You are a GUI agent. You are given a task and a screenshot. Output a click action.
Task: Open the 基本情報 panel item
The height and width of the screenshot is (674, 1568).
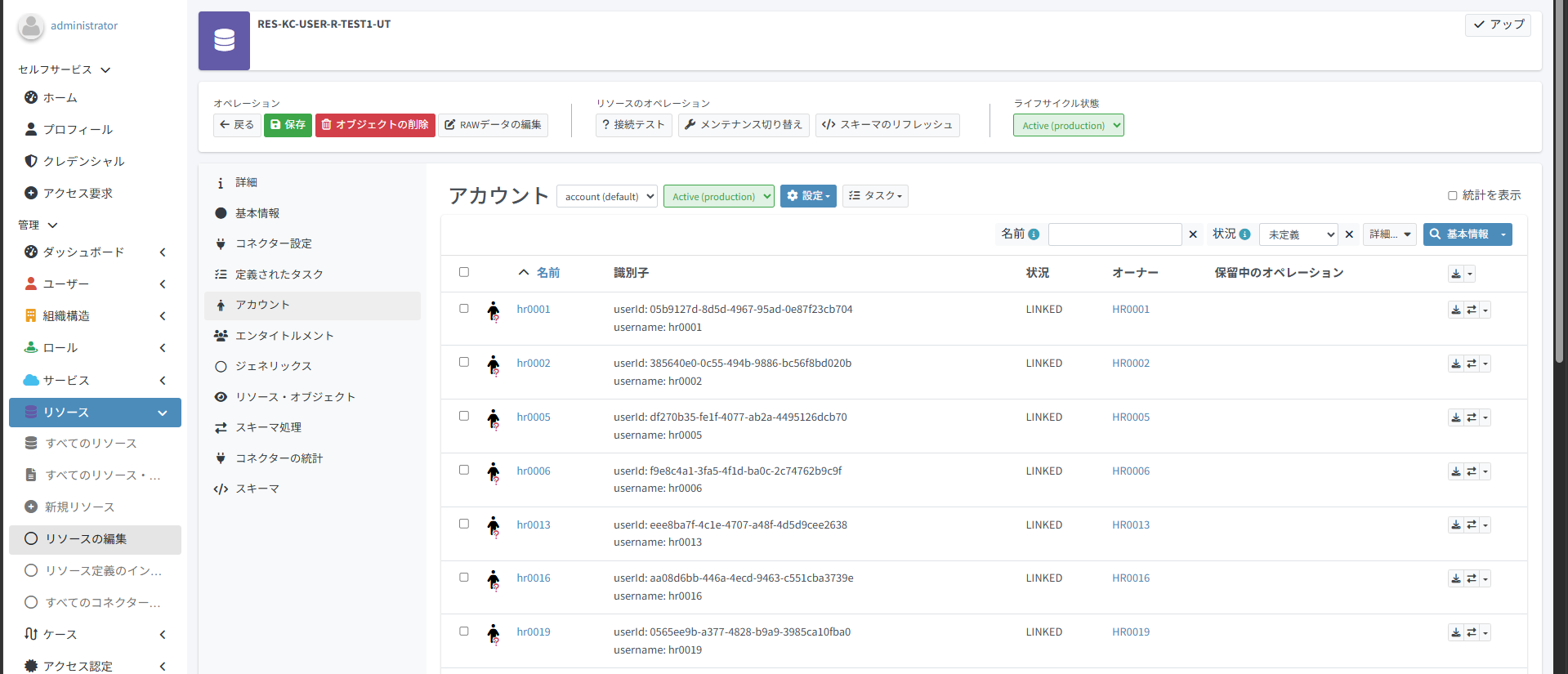[x=312, y=213]
